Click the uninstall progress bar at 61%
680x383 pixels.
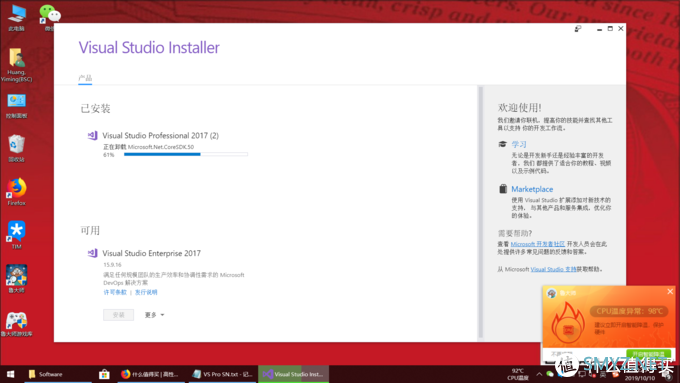[x=186, y=154]
